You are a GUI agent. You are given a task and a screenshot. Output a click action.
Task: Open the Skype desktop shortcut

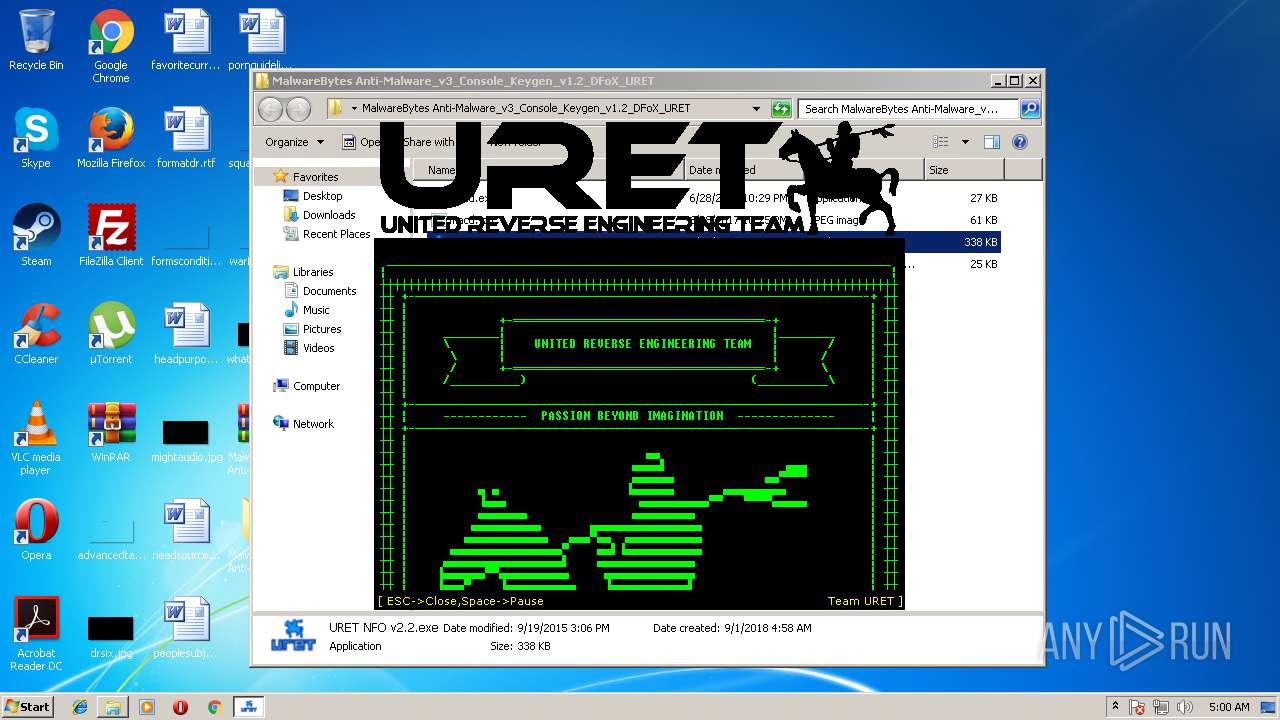[36, 138]
